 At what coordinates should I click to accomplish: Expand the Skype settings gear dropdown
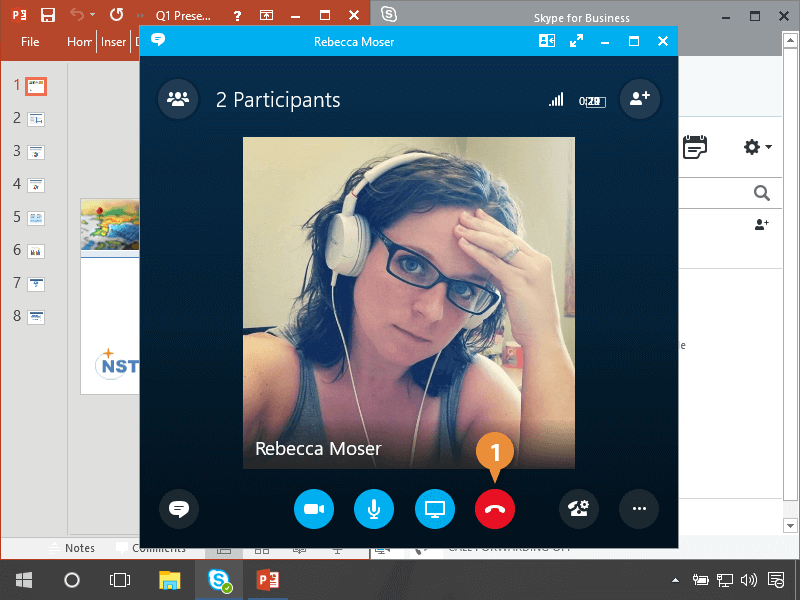(757, 147)
